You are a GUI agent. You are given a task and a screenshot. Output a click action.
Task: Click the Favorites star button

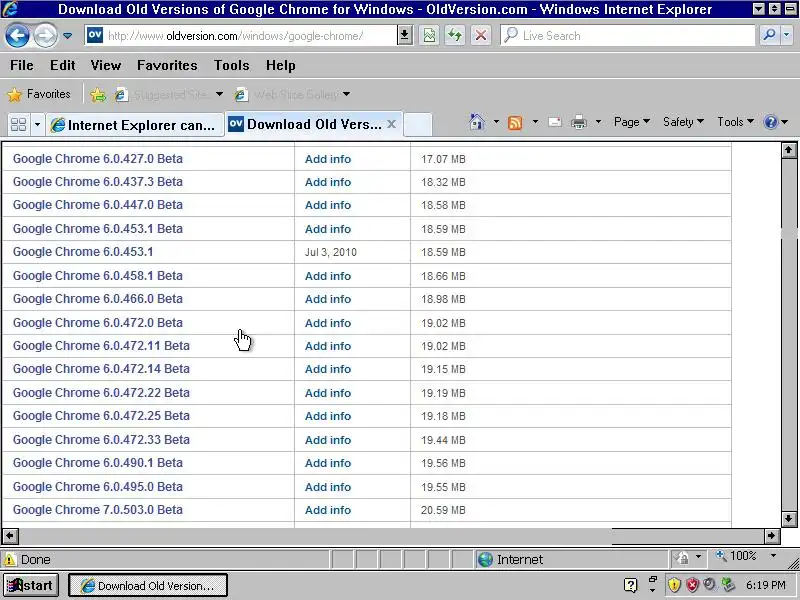click(x=39, y=94)
